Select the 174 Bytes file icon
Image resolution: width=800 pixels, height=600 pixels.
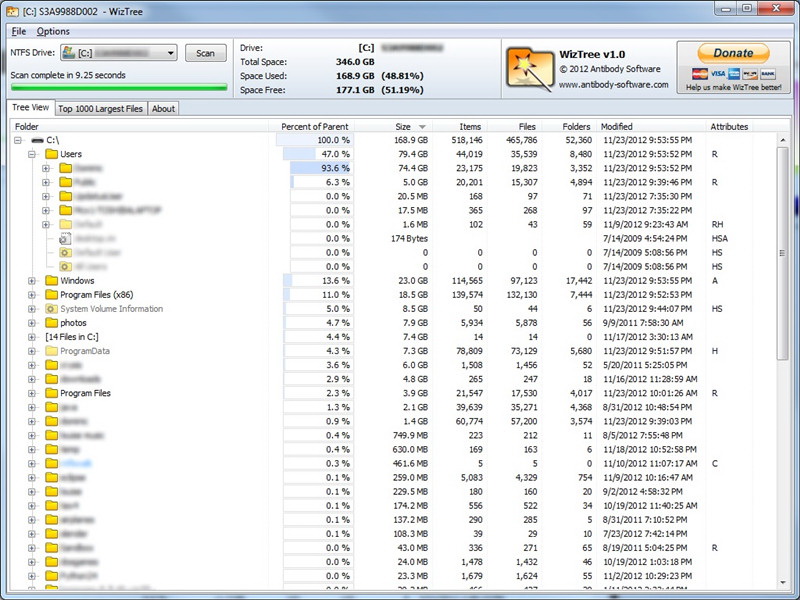click(65, 238)
